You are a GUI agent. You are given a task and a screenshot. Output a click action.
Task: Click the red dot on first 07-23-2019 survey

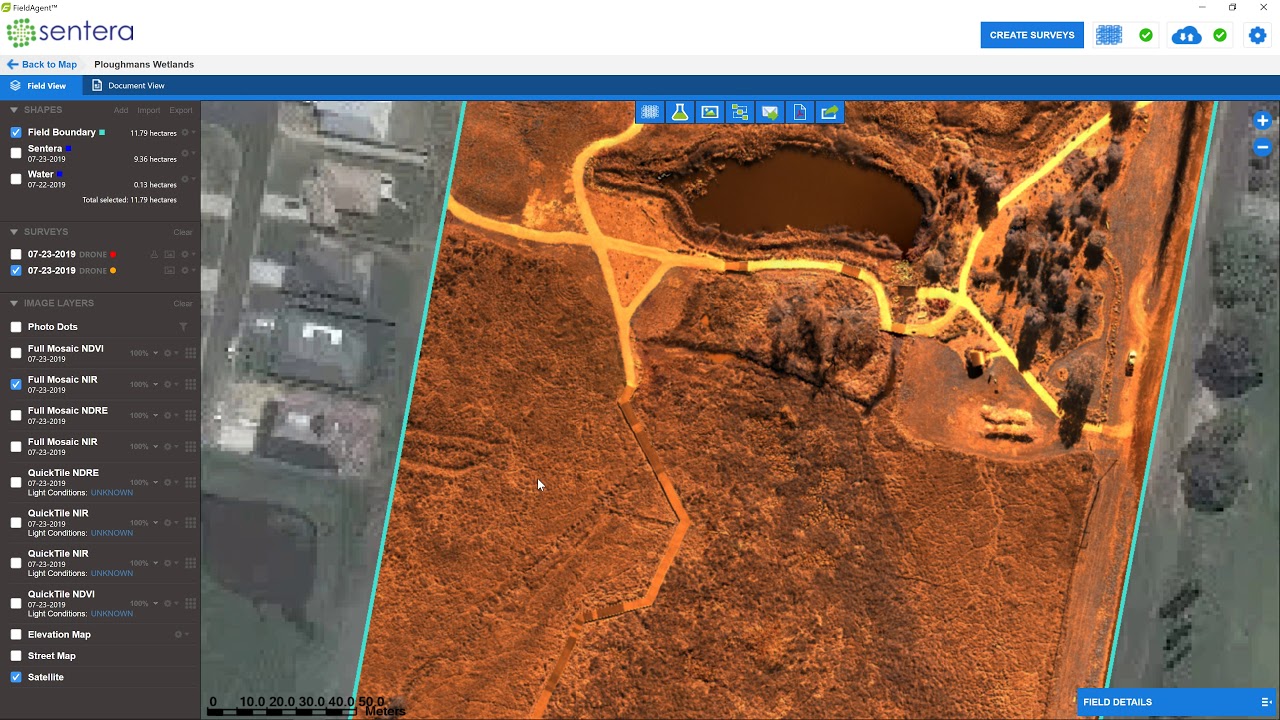coord(113,255)
